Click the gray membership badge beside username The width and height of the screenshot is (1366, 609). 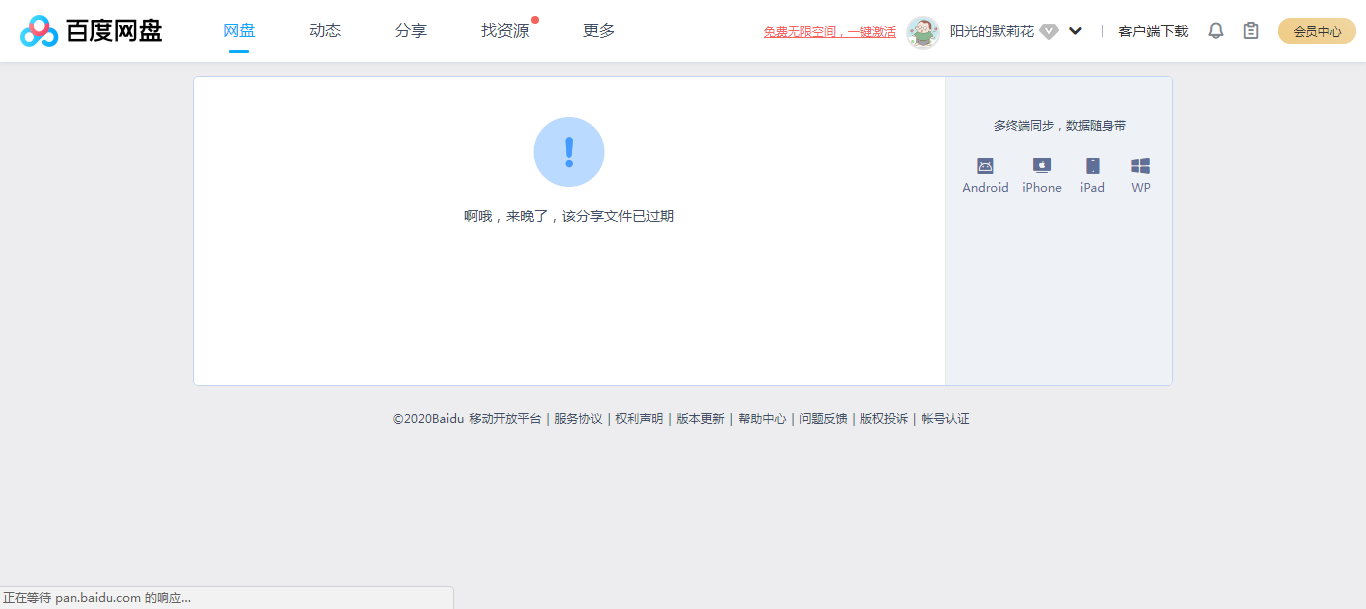click(x=1049, y=31)
